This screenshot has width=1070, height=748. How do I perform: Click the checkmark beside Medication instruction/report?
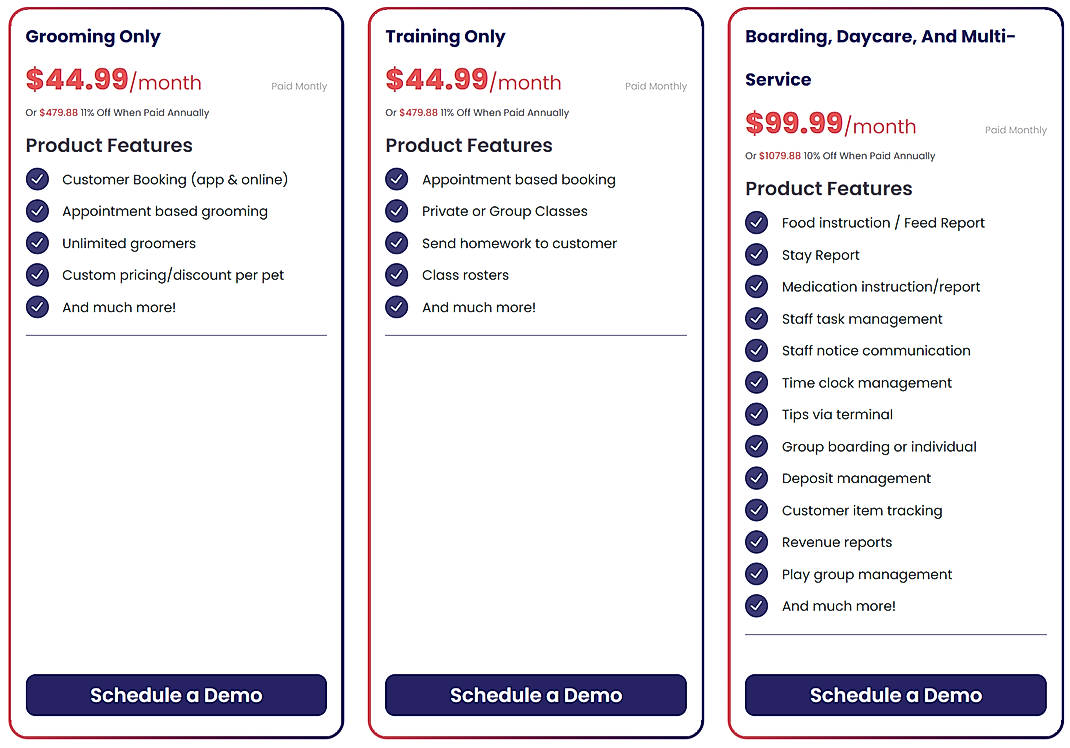pyautogui.click(x=756, y=286)
